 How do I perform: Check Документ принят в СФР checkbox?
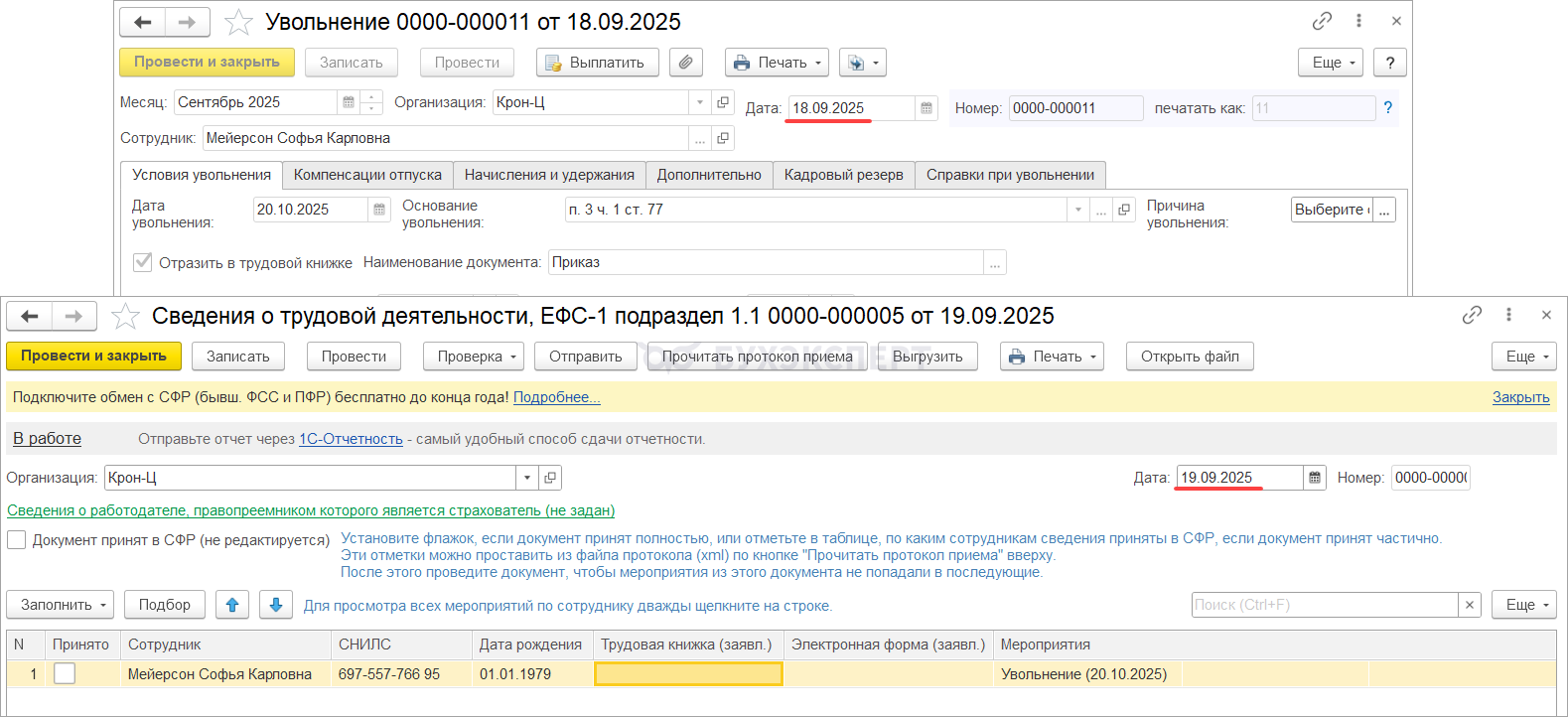point(17,539)
